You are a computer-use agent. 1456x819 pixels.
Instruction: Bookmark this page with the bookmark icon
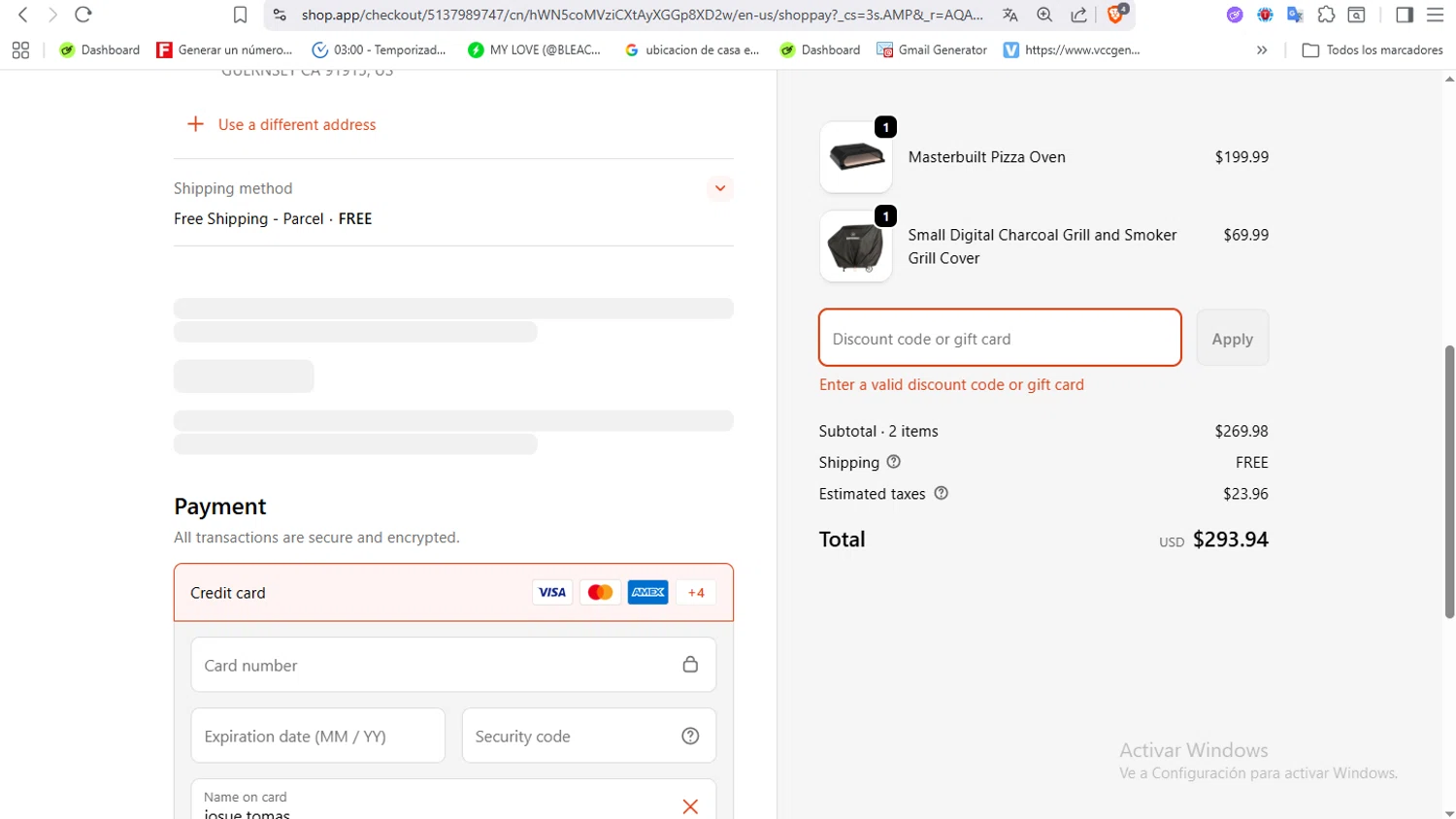coord(240,15)
